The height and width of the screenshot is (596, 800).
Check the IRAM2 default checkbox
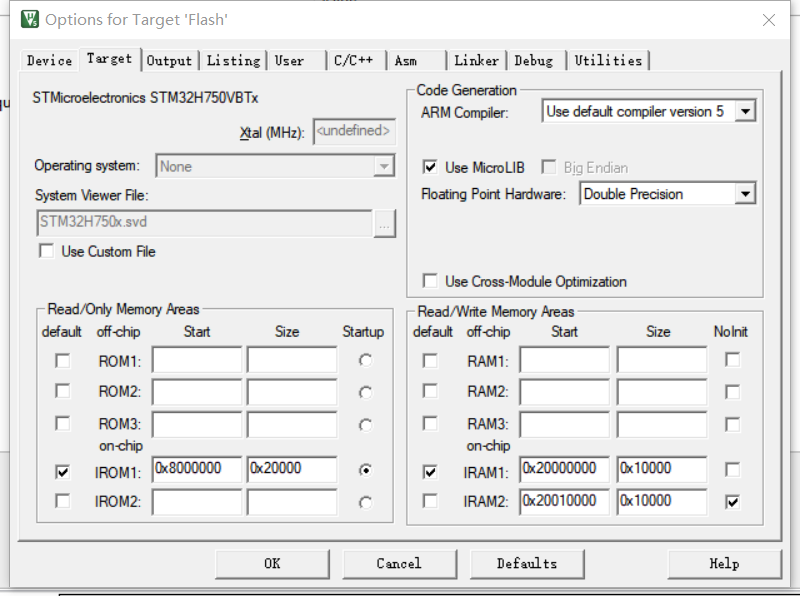(x=430, y=501)
